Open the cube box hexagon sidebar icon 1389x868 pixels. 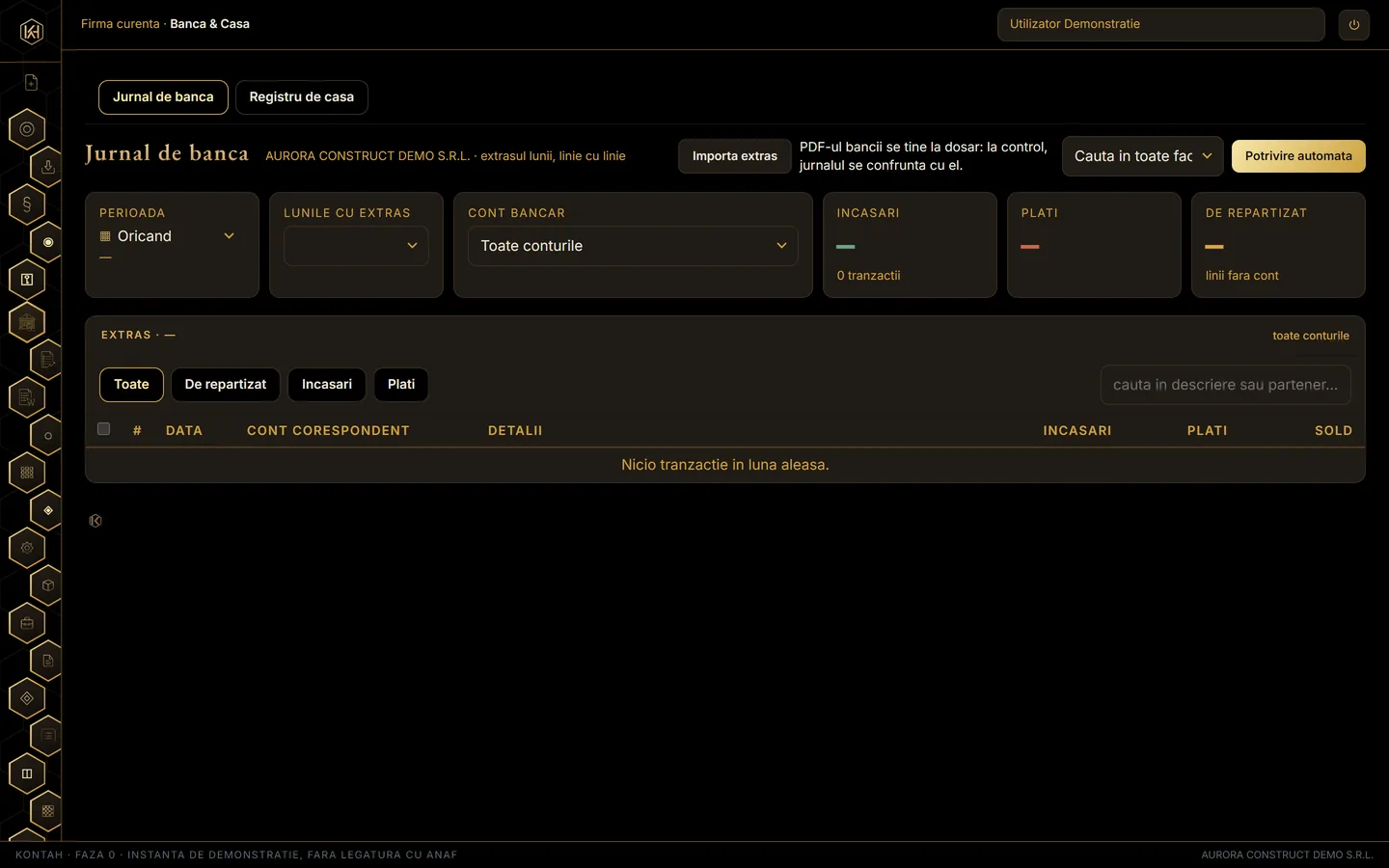(x=47, y=585)
